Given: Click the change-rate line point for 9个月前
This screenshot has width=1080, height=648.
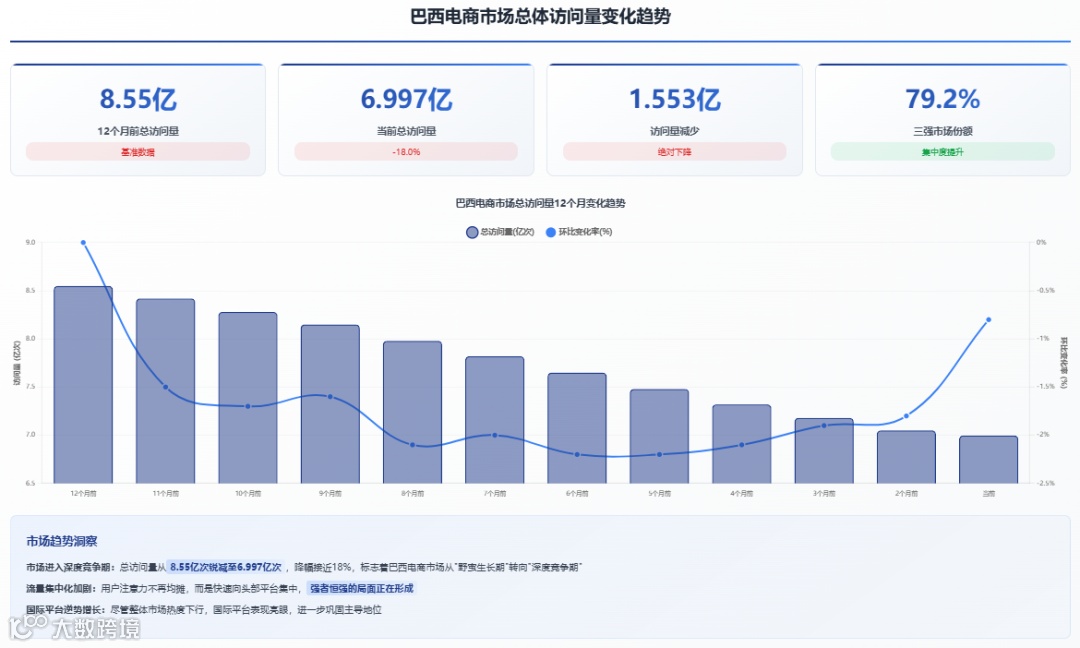Looking at the screenshot, I should [330, 397].
